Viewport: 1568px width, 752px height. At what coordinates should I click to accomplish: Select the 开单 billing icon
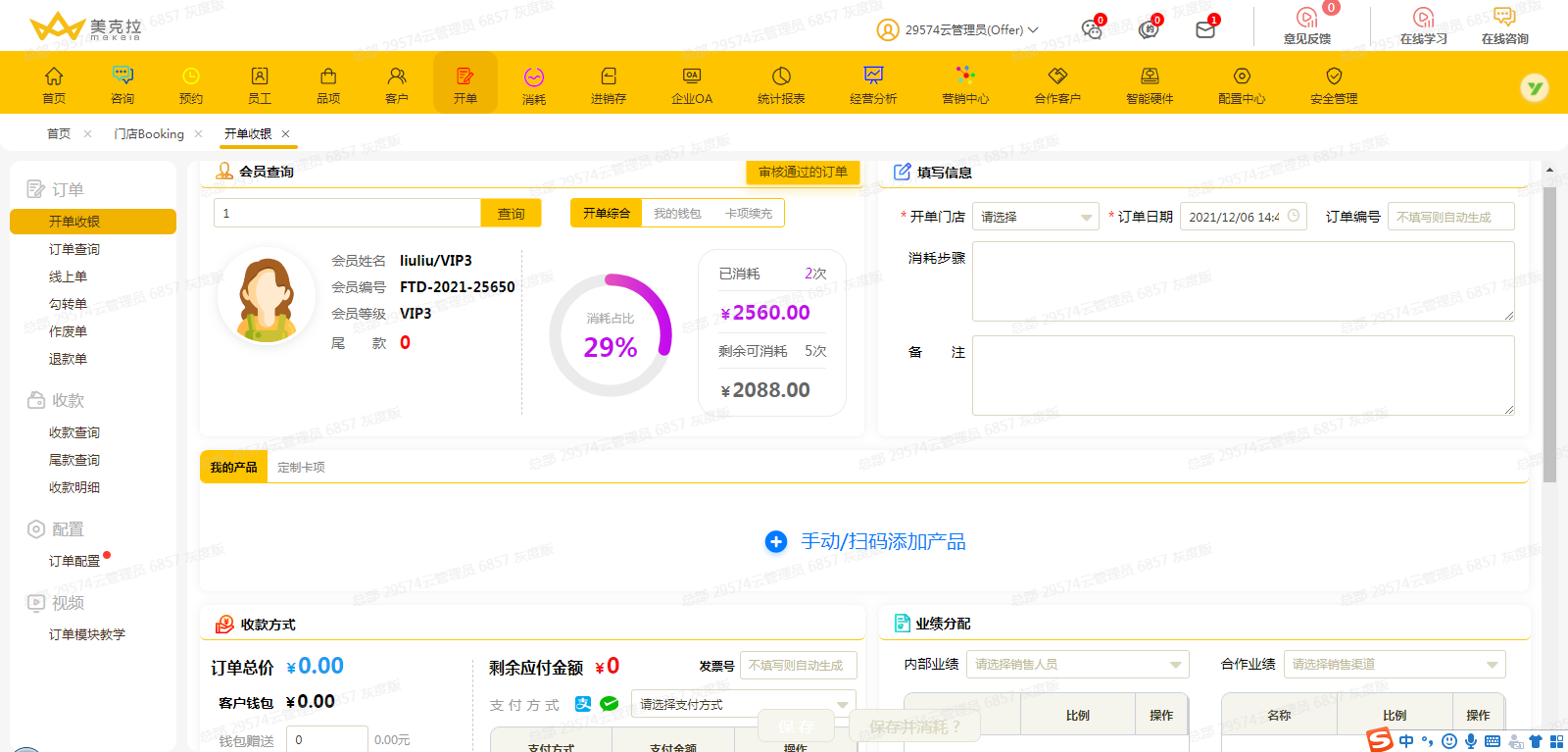(465, 76)
